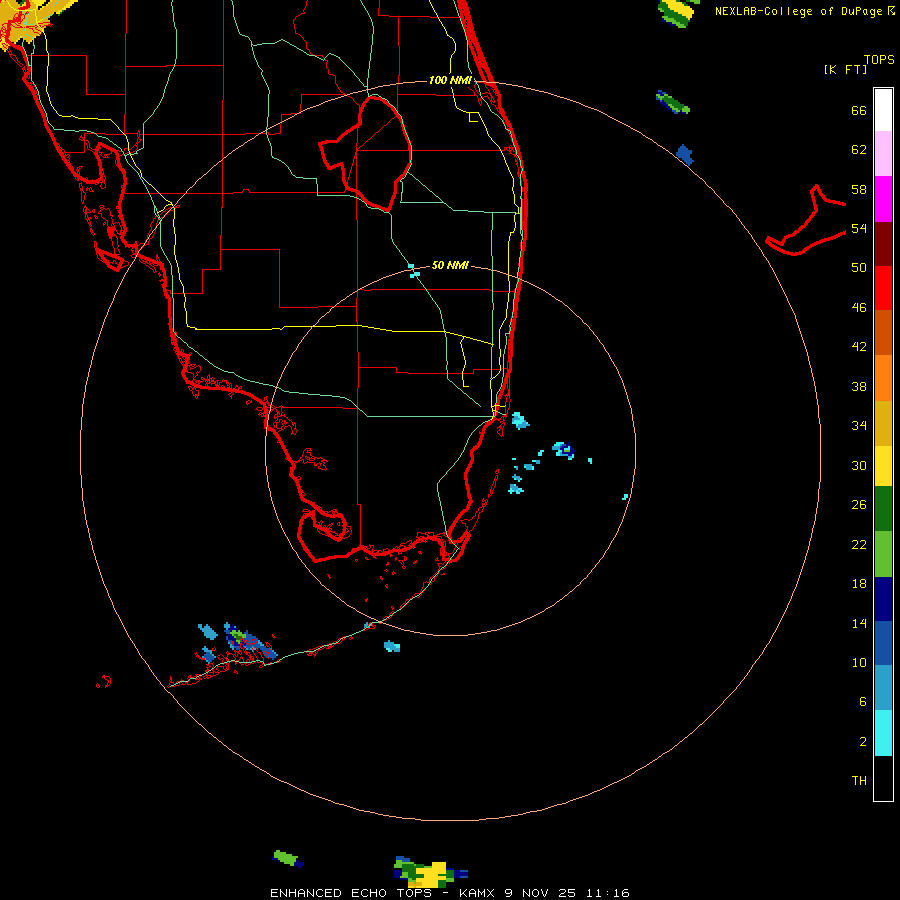900x900 pixels.
Task: Click the dark green legend swatch
Action: [x=883, y=509]
